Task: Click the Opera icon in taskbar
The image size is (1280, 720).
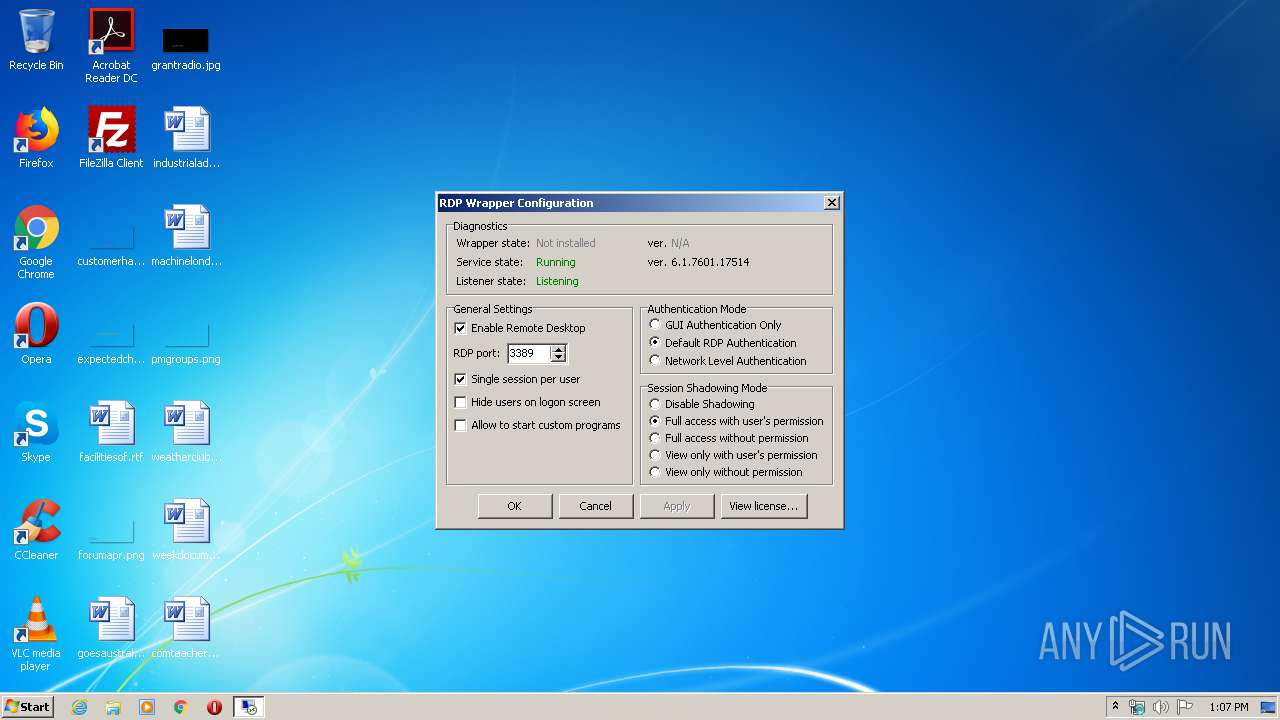Action: [x=214, y=707]
